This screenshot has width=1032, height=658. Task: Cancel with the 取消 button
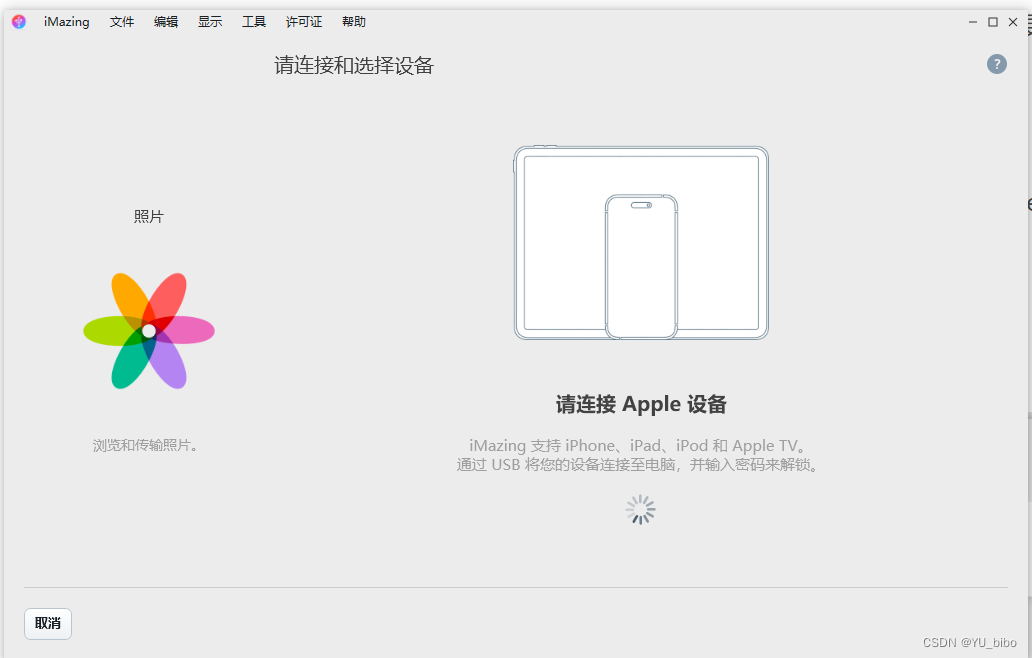point(48,624)
